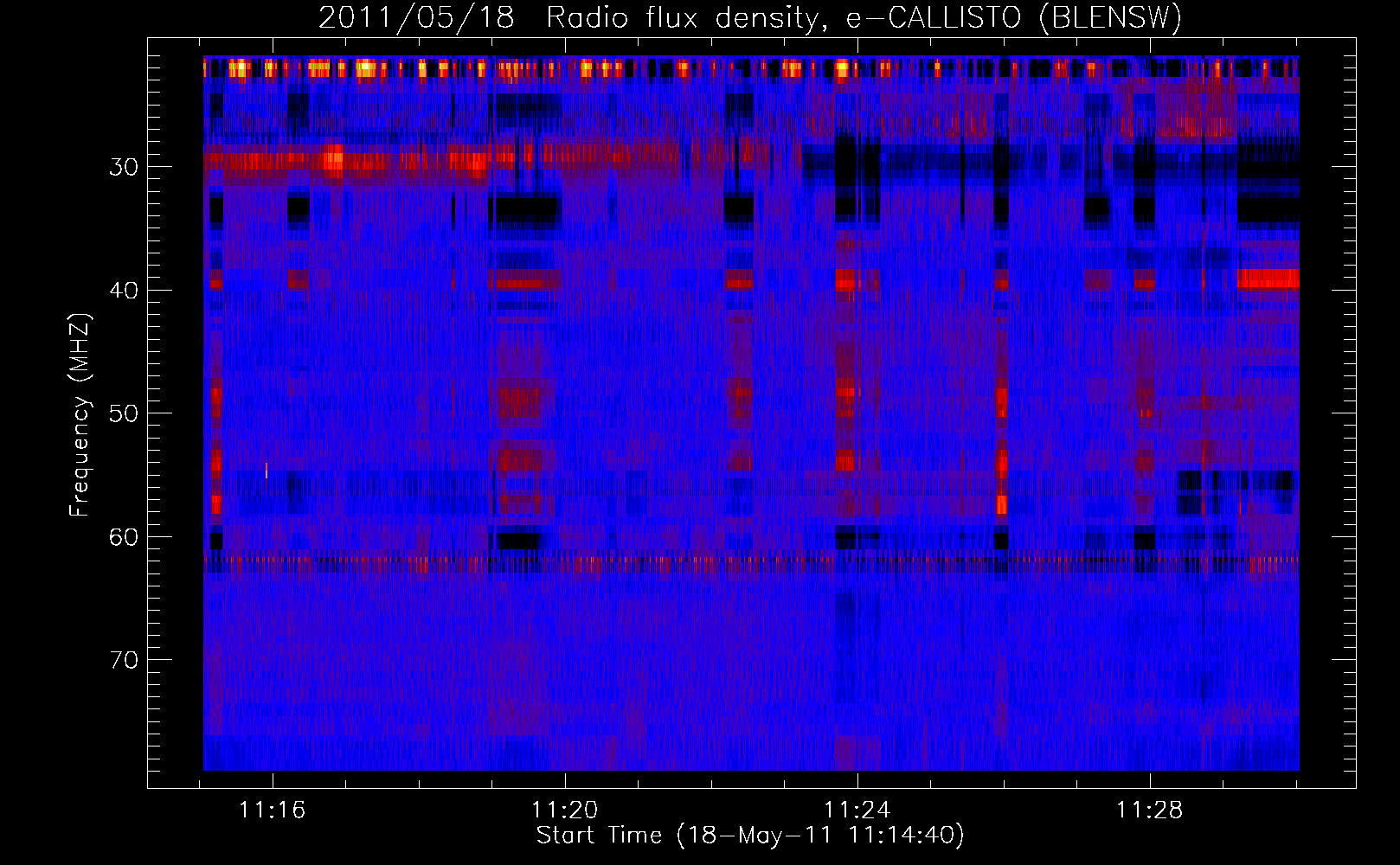Click the 11:20 time tick label

pyautogui.click(x=565, y=811)
